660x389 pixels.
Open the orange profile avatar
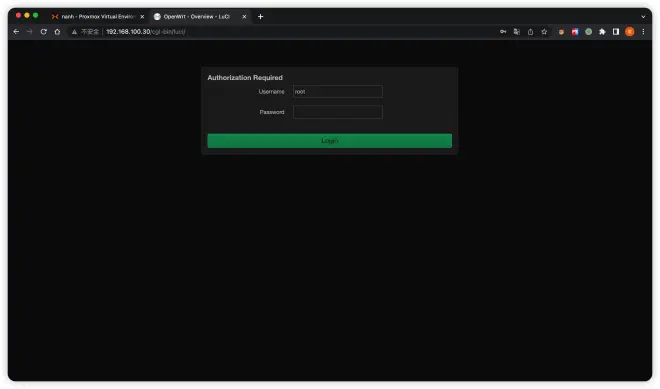629,32
